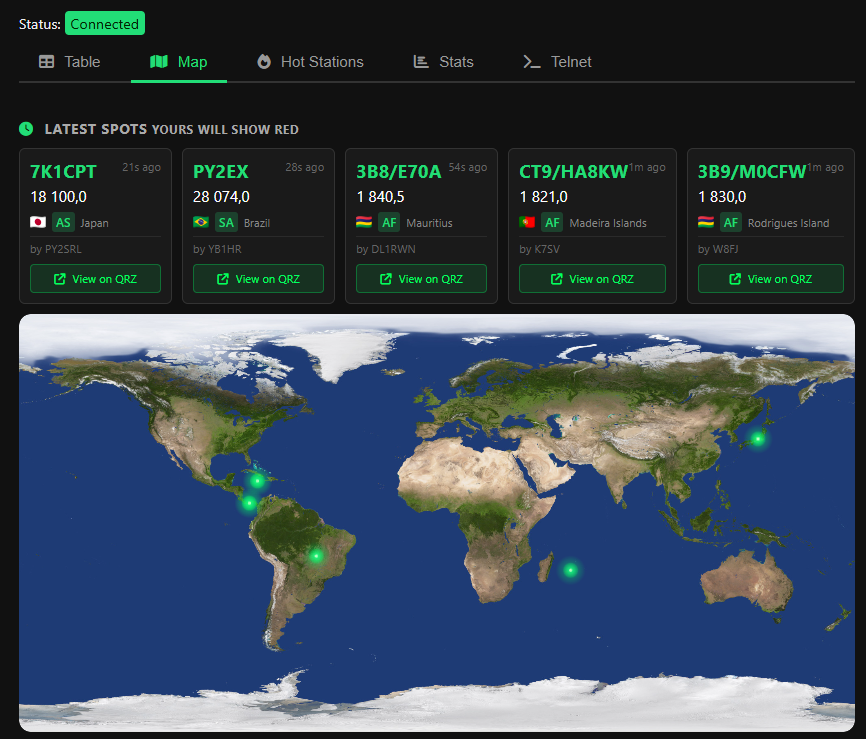Click the map marker east of Madagascar
866x739 pixels.
point(570,570)
